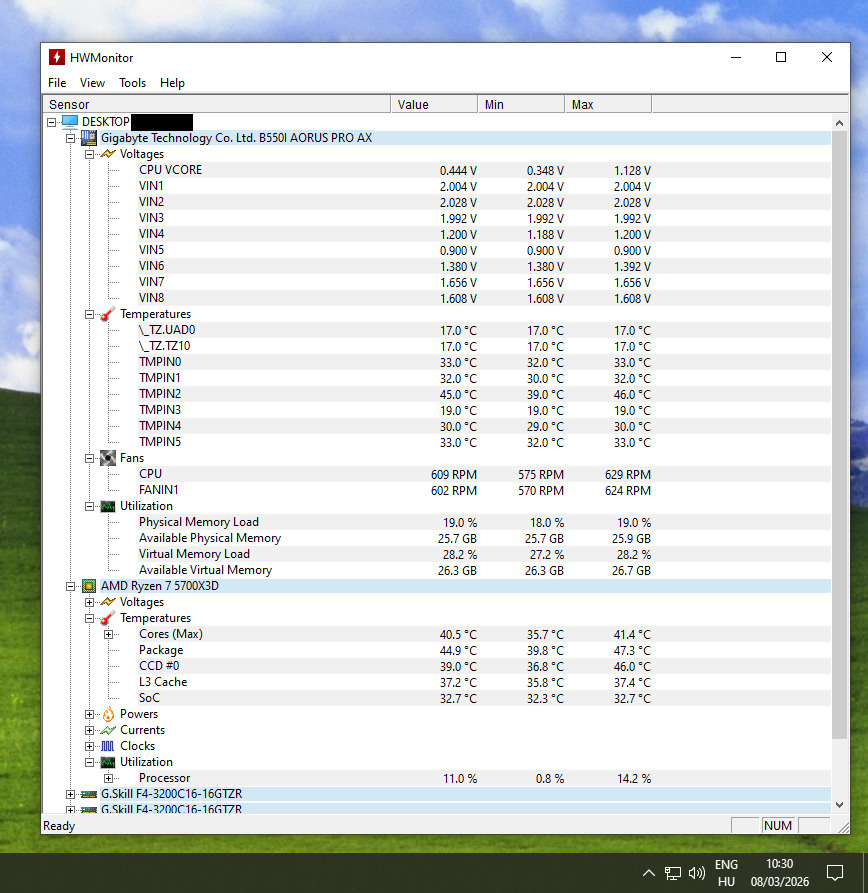The image size is (868, 893).
Task: Click the CPU fan 609 RPM value
Action: (x=454, y=474)
